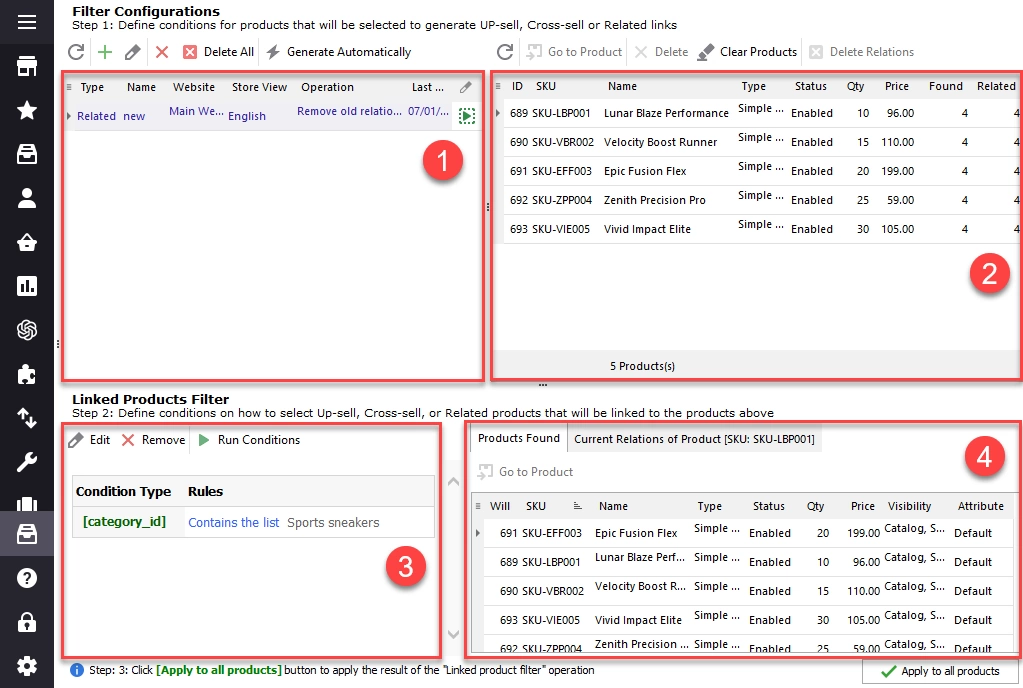Open the wrench tools sidebar icon
The width and height of the screenshot is (1023, 688).
(27, 462)
